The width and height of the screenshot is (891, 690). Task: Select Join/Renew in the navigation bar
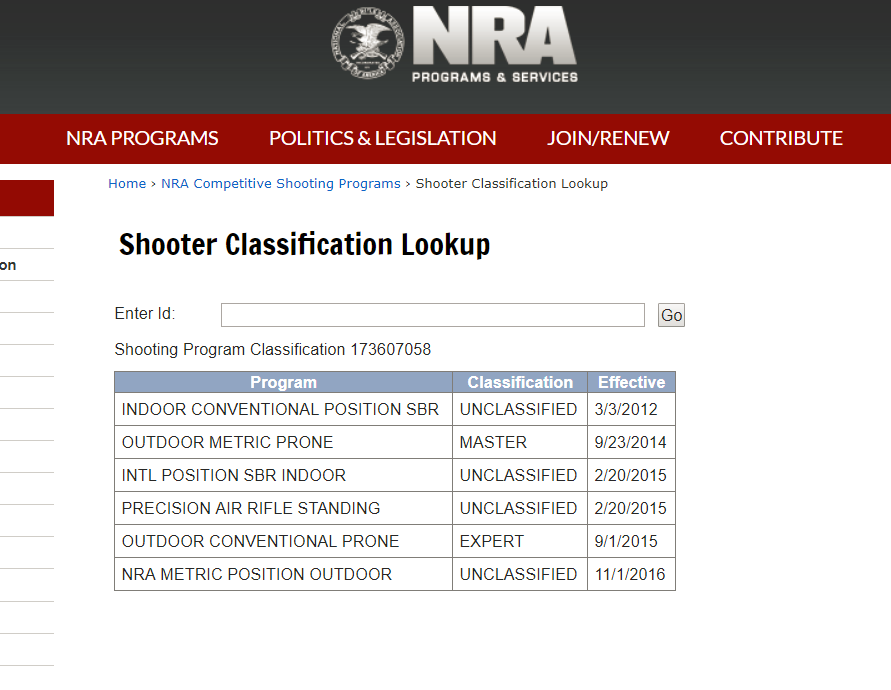pyautogui.click(x=608, y=138)
